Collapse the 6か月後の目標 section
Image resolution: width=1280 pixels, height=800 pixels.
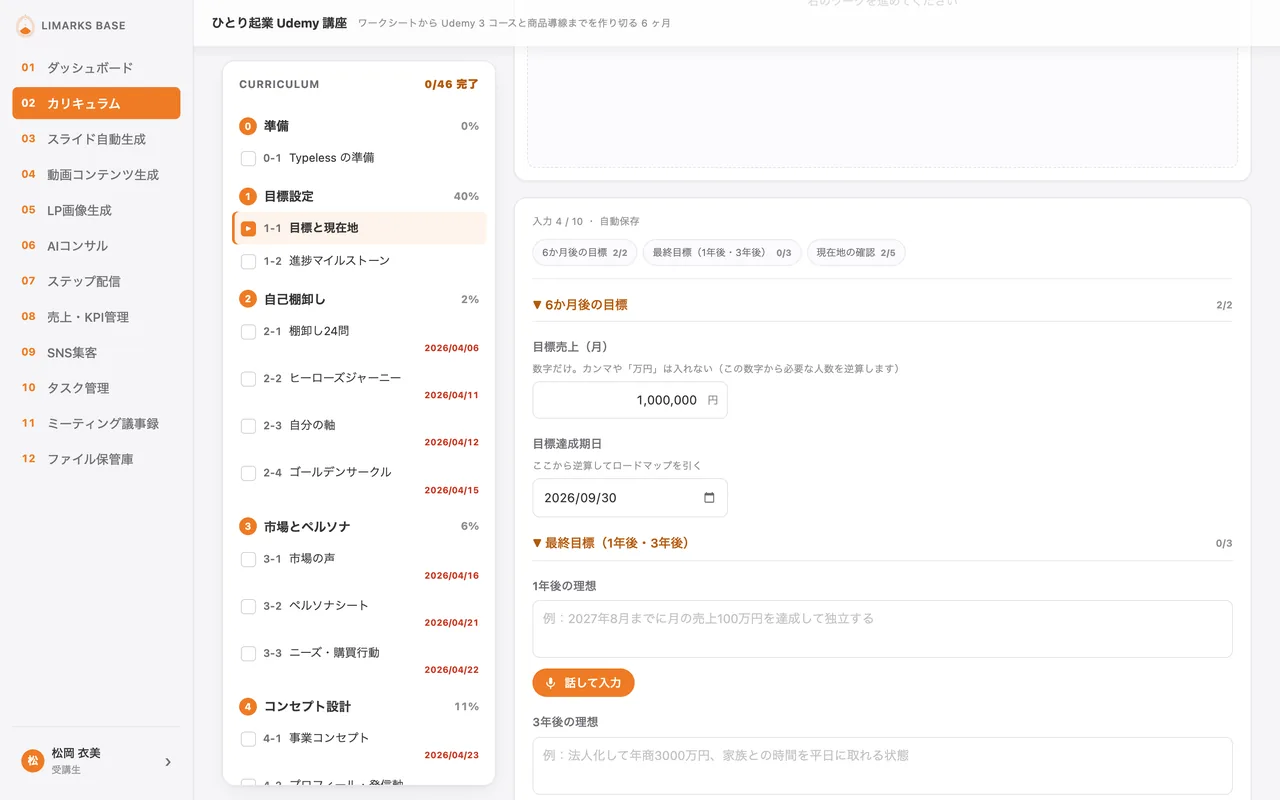[580, 305]
